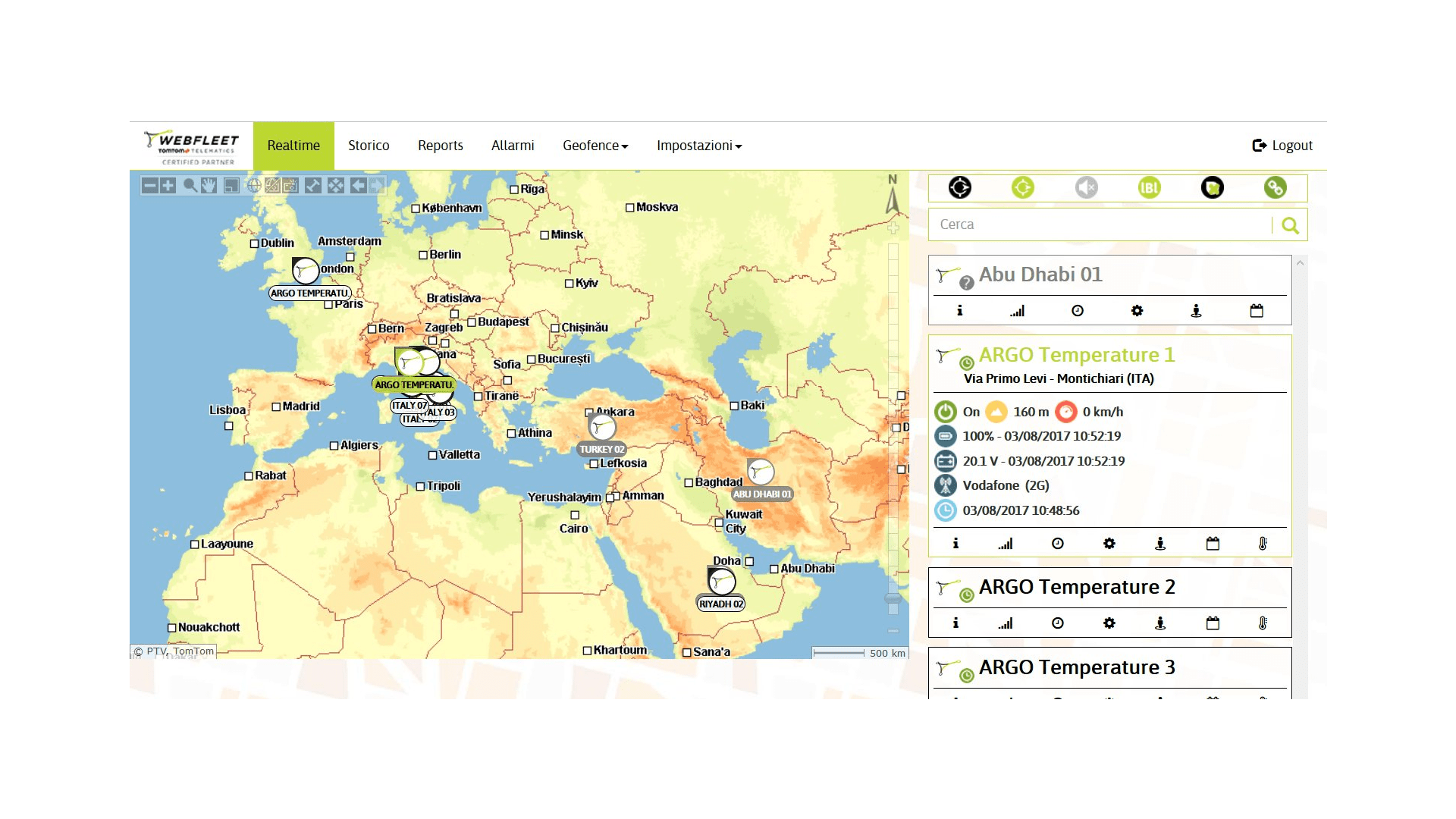The image size is (1456, 819).
Task: Click signal strength icon under Abu Dhabi 01
Action: [1017, 311]
